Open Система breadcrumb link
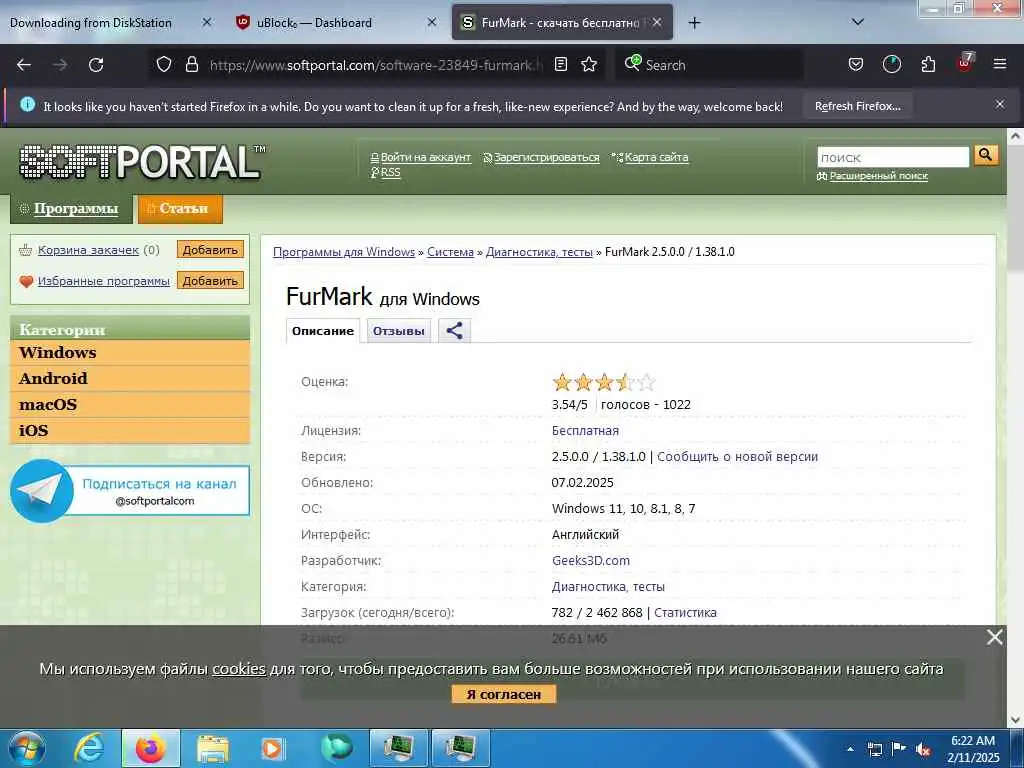The height and width of the screenshot is (768, 1024). point(450,251)
